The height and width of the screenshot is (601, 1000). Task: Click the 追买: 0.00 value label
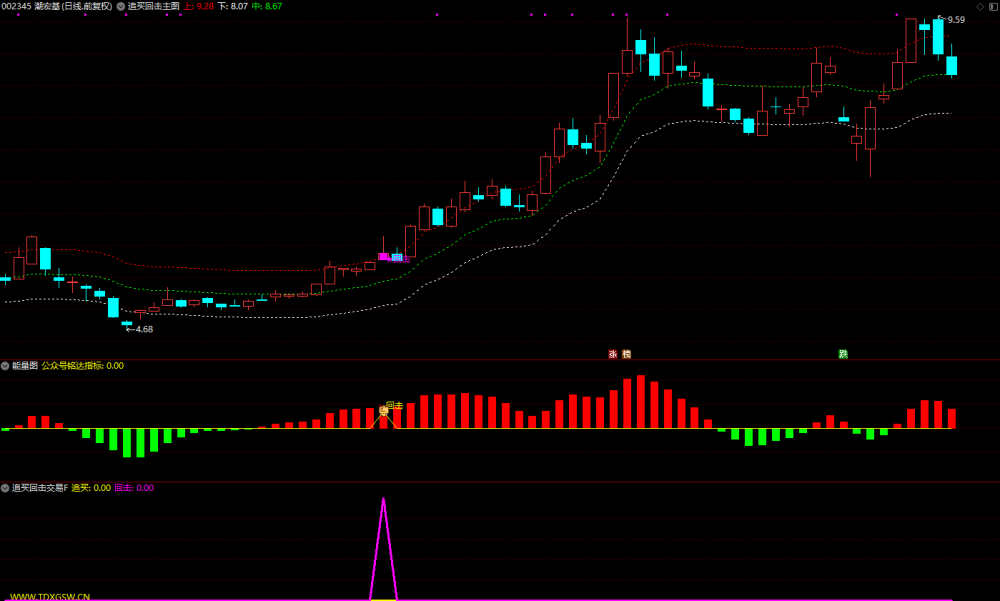(x=91, y=488)
